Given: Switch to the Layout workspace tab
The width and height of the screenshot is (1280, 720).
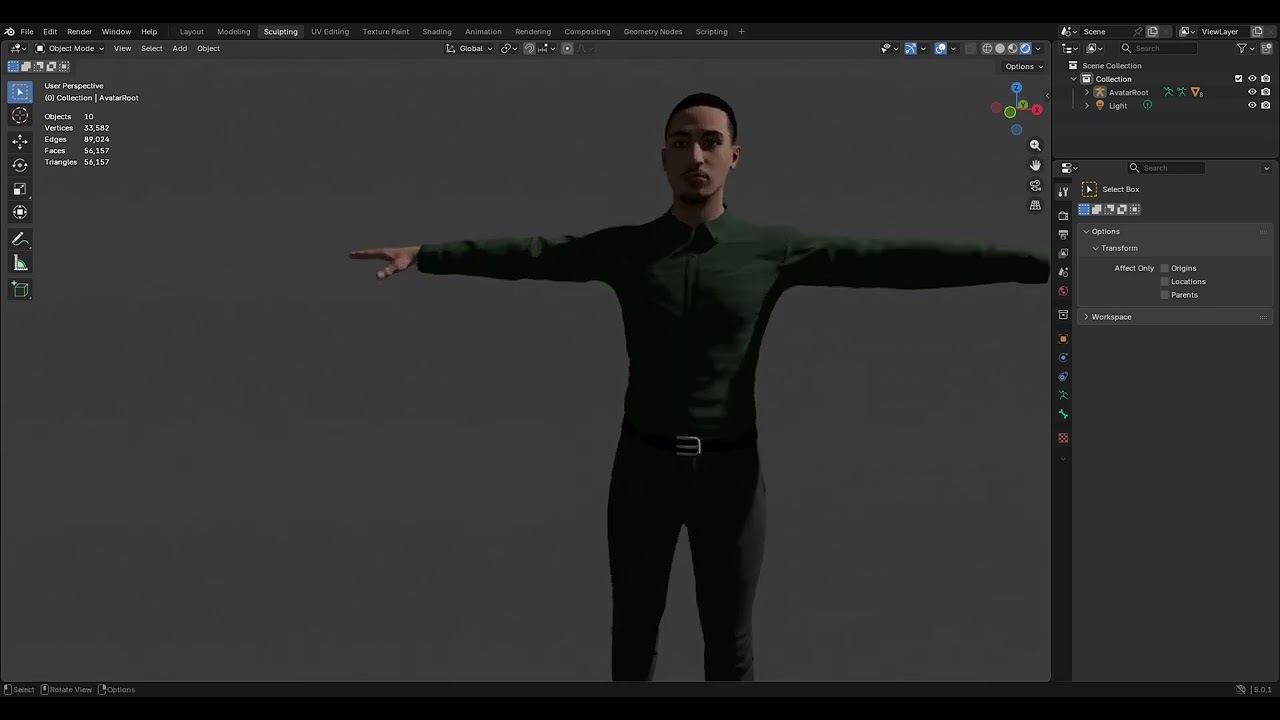Looking at the screenshot, I should tap(191, 32).
